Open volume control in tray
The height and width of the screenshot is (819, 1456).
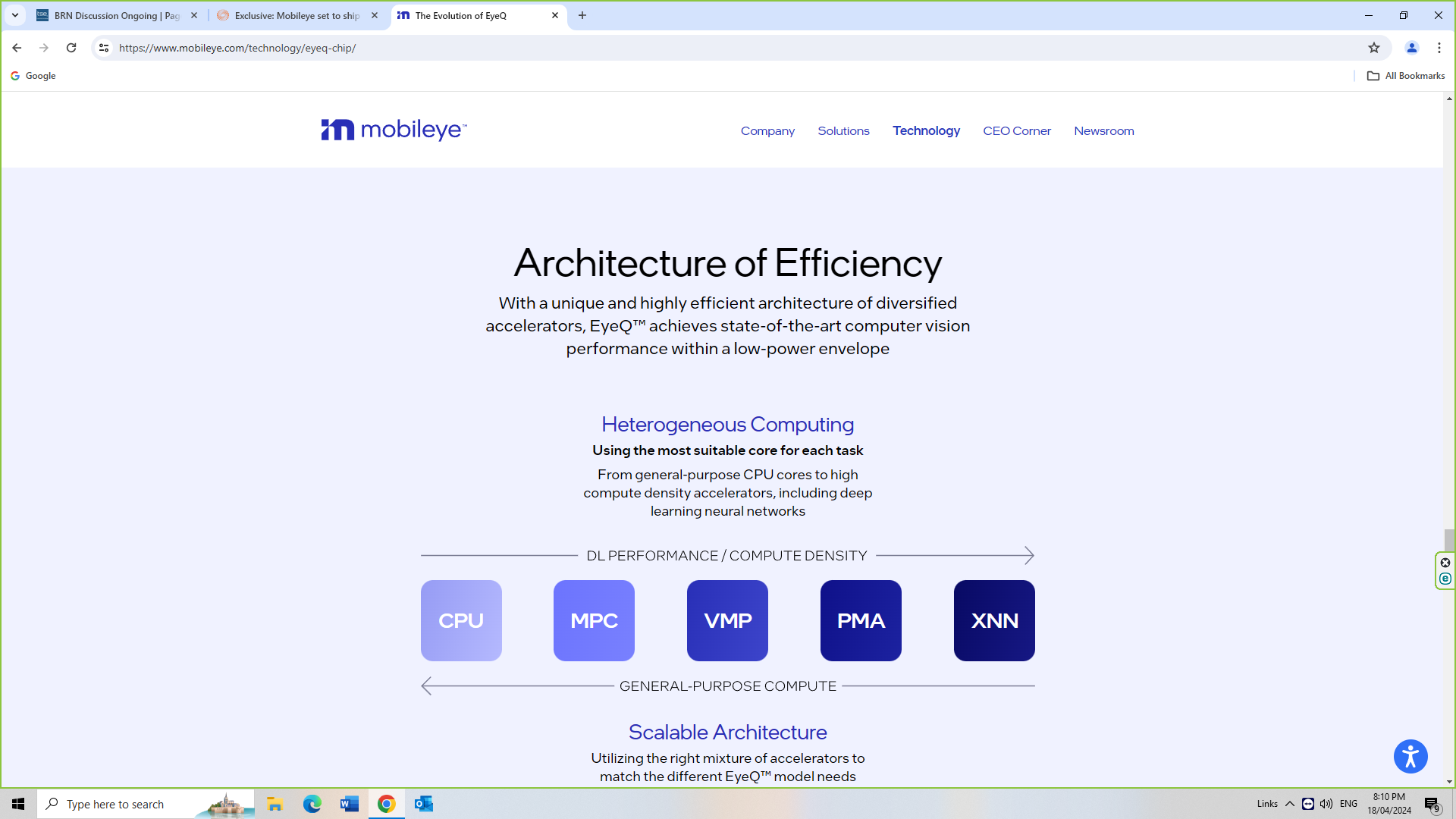click(x=1326, y=804)
